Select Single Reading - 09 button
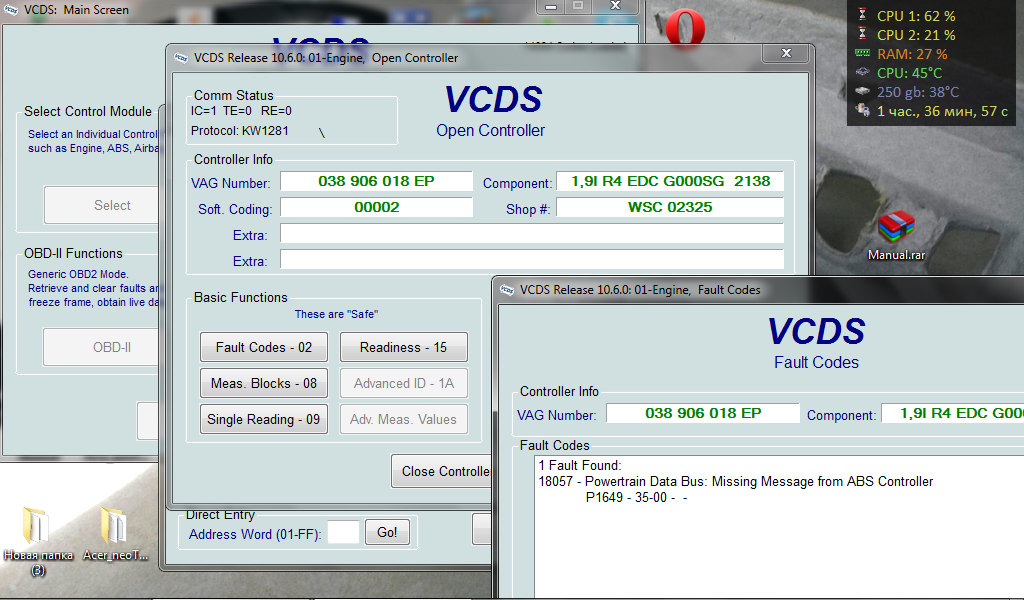Viewport: 1024px width, 600px height. tap(264, 419)
